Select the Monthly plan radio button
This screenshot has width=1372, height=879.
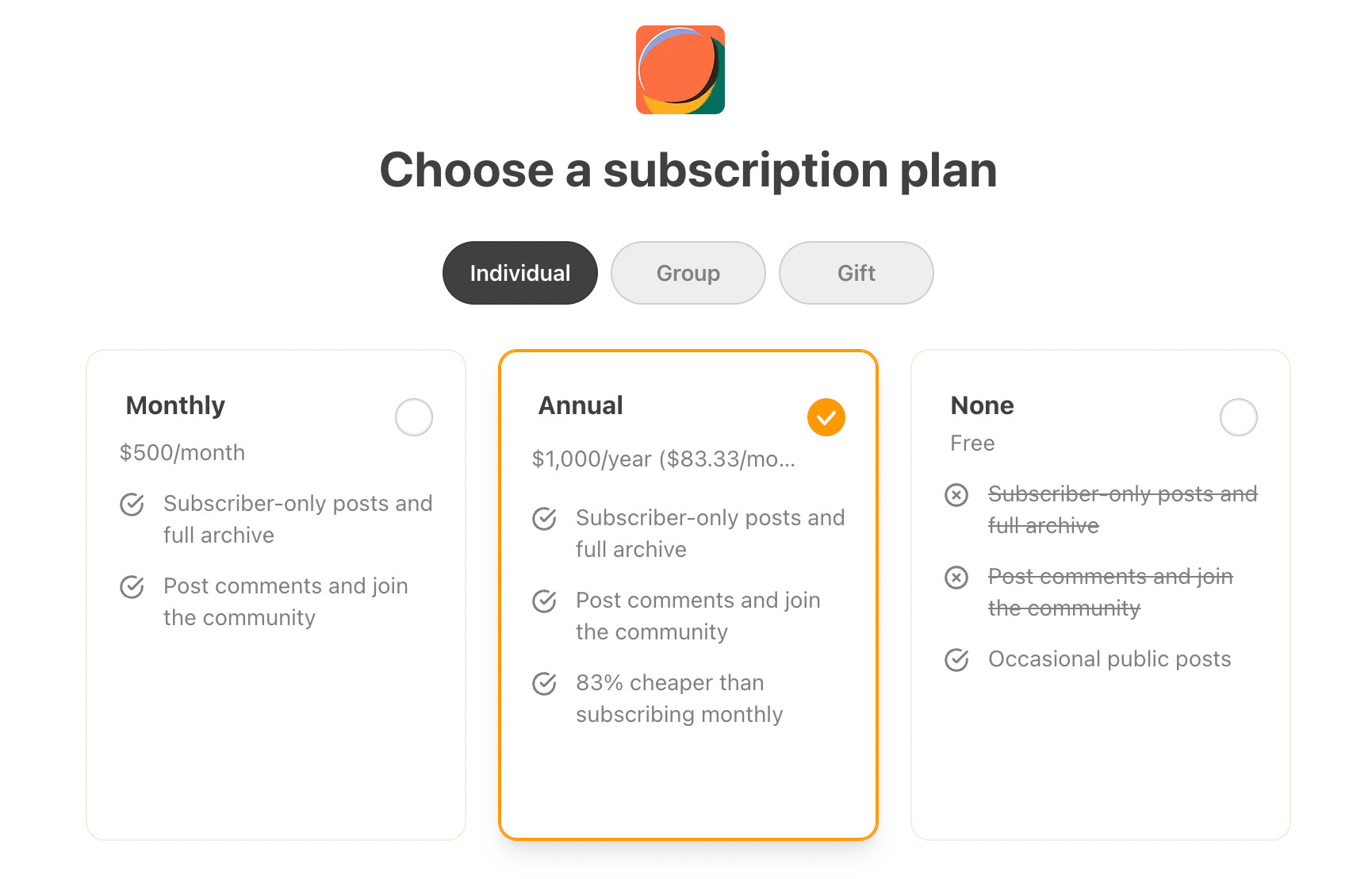[x=413, y=416]
